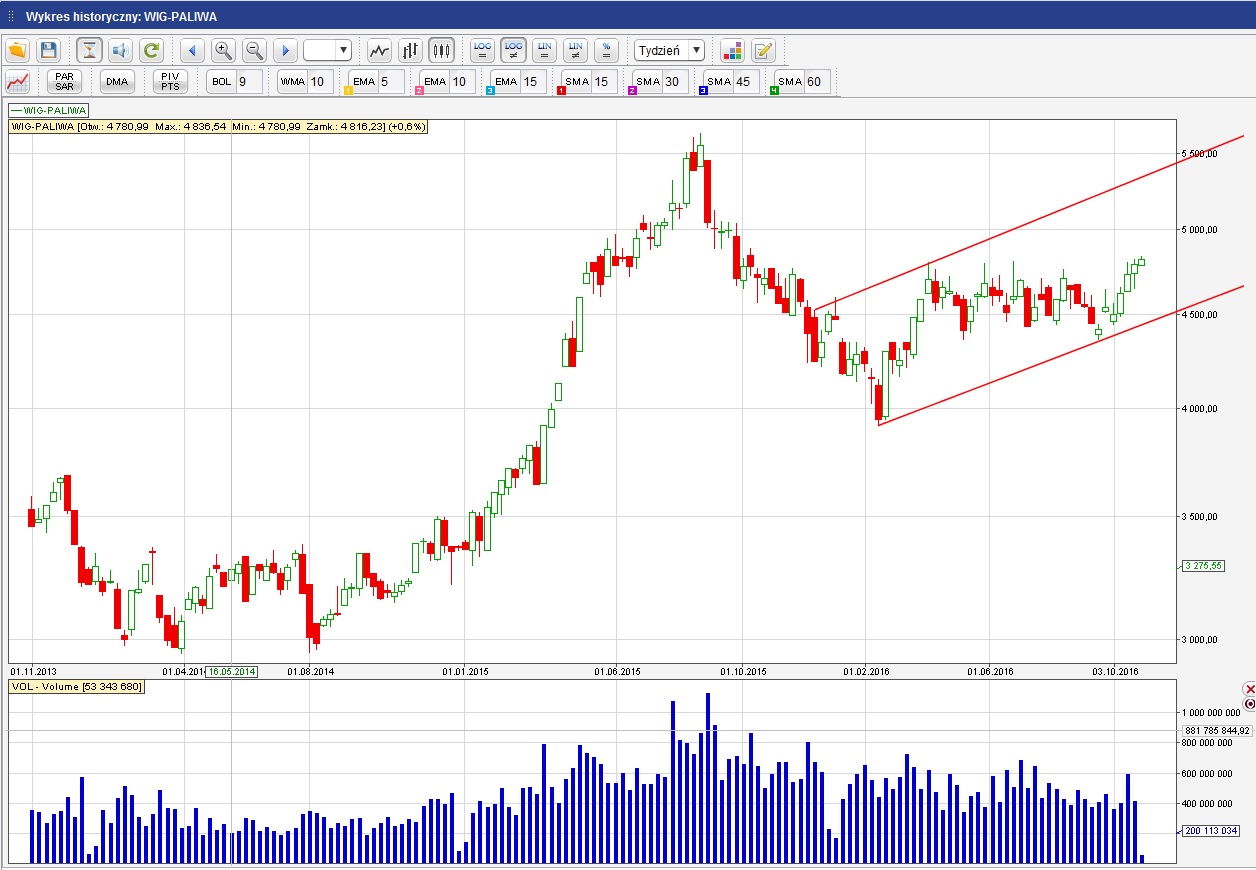
Task: Click the open folder icon
Action: [x=17, y=50]
